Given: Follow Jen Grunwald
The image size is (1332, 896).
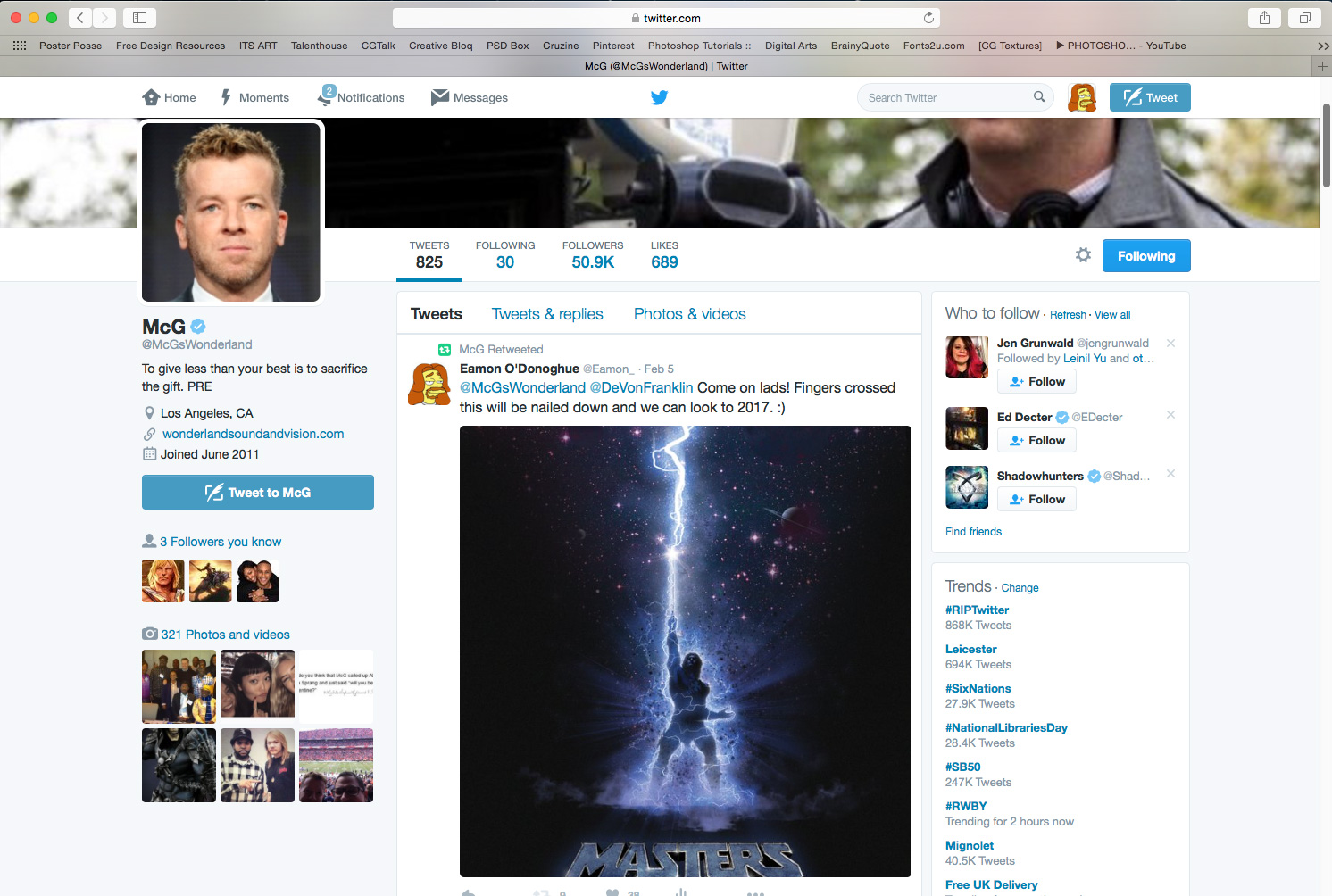Looking at the screenshot, I should point(1036,381).
